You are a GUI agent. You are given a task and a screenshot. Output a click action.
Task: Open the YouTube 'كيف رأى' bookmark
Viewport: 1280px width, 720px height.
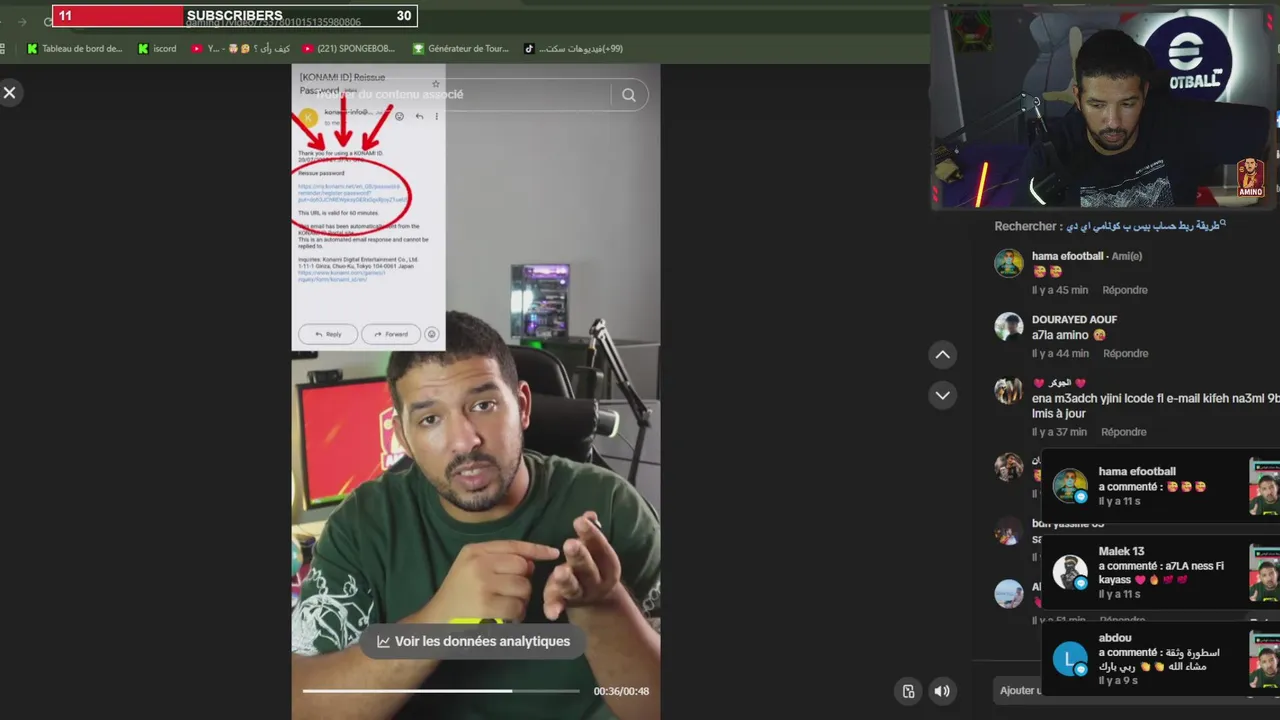(x=241, y=48)
